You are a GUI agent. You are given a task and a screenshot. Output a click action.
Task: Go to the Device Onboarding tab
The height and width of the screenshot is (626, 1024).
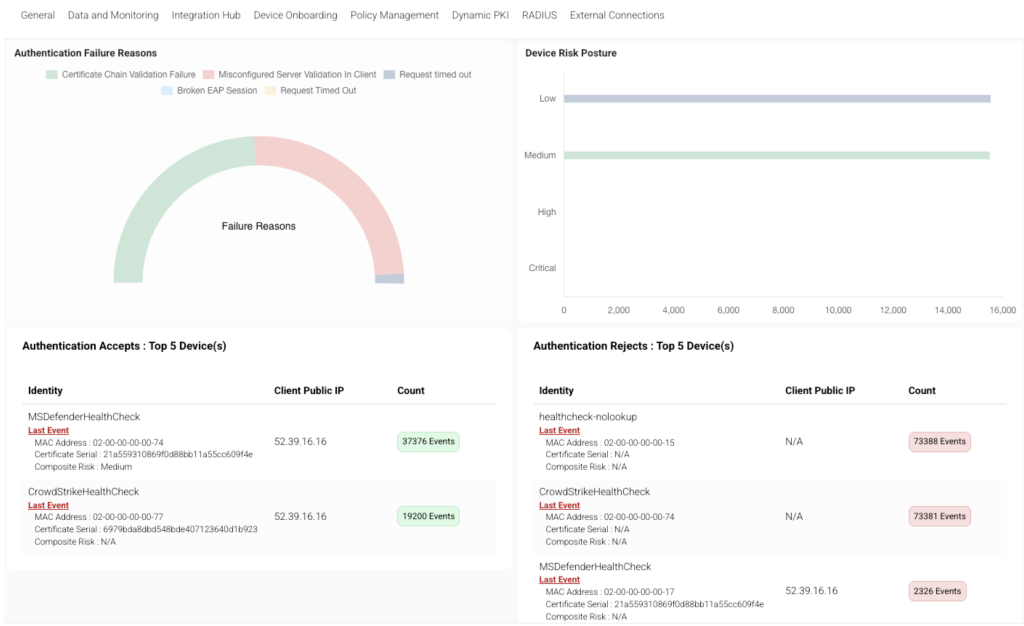pyautogui.click(x=295, y=15)
